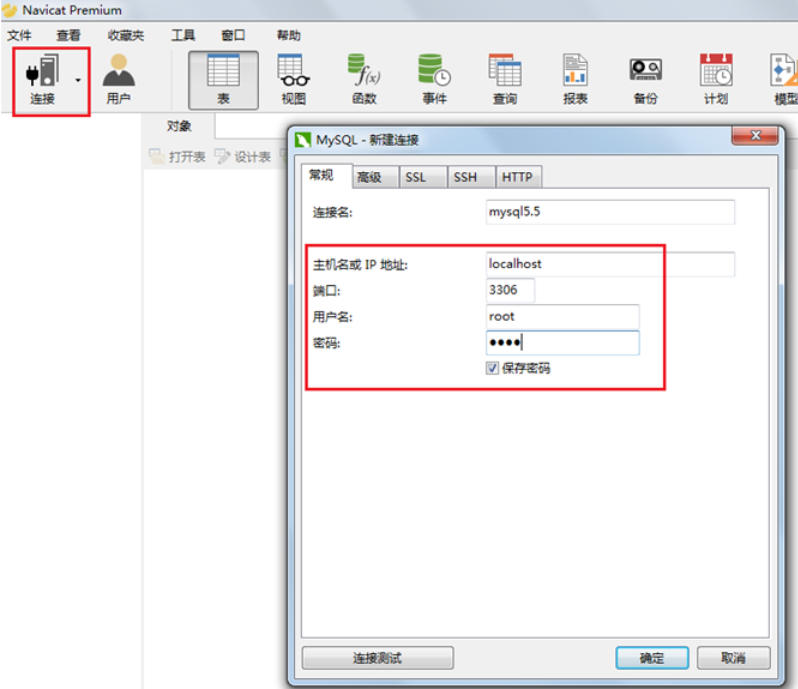Screen dimensions: 798x689
Task: Open the Window (窗口) menu
Action: click(233, 35)
